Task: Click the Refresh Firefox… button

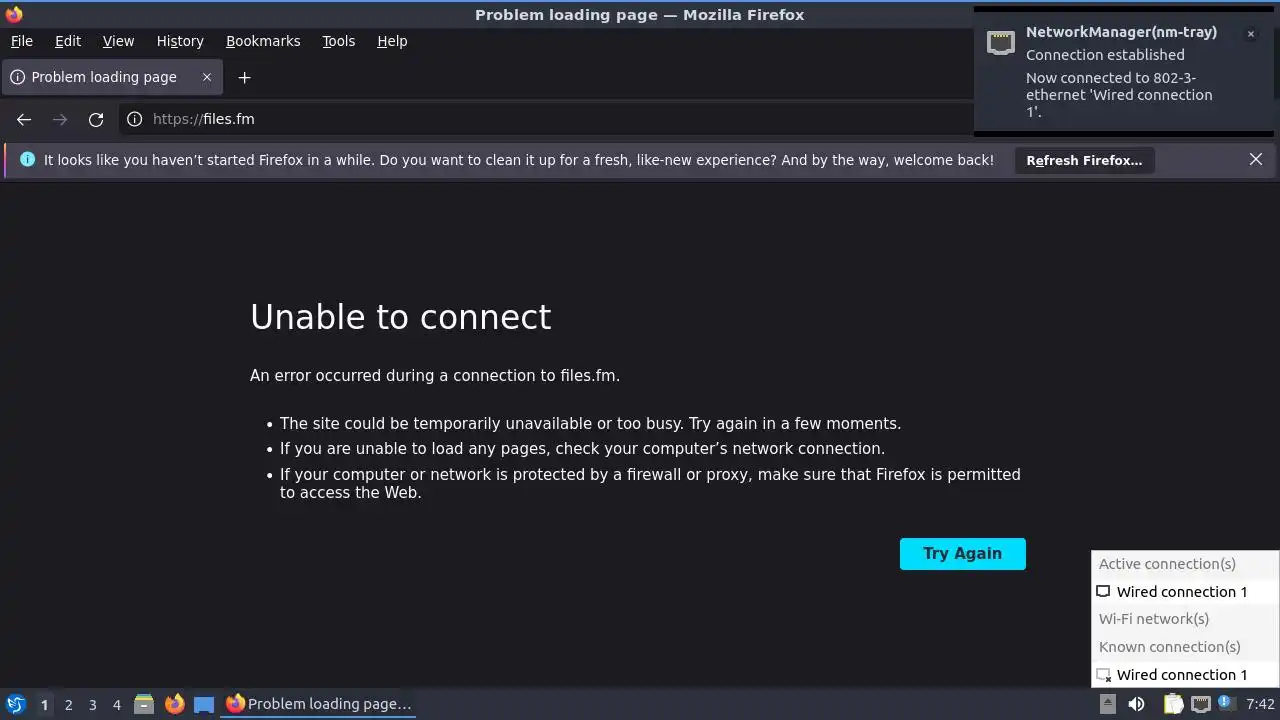Action: pyautogui.click(x=1084, y=160)
